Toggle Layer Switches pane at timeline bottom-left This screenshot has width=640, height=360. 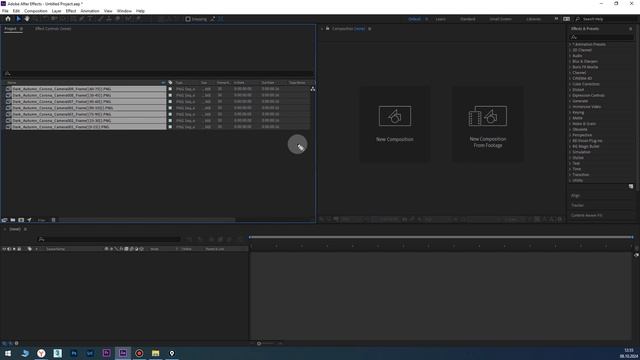4,344
